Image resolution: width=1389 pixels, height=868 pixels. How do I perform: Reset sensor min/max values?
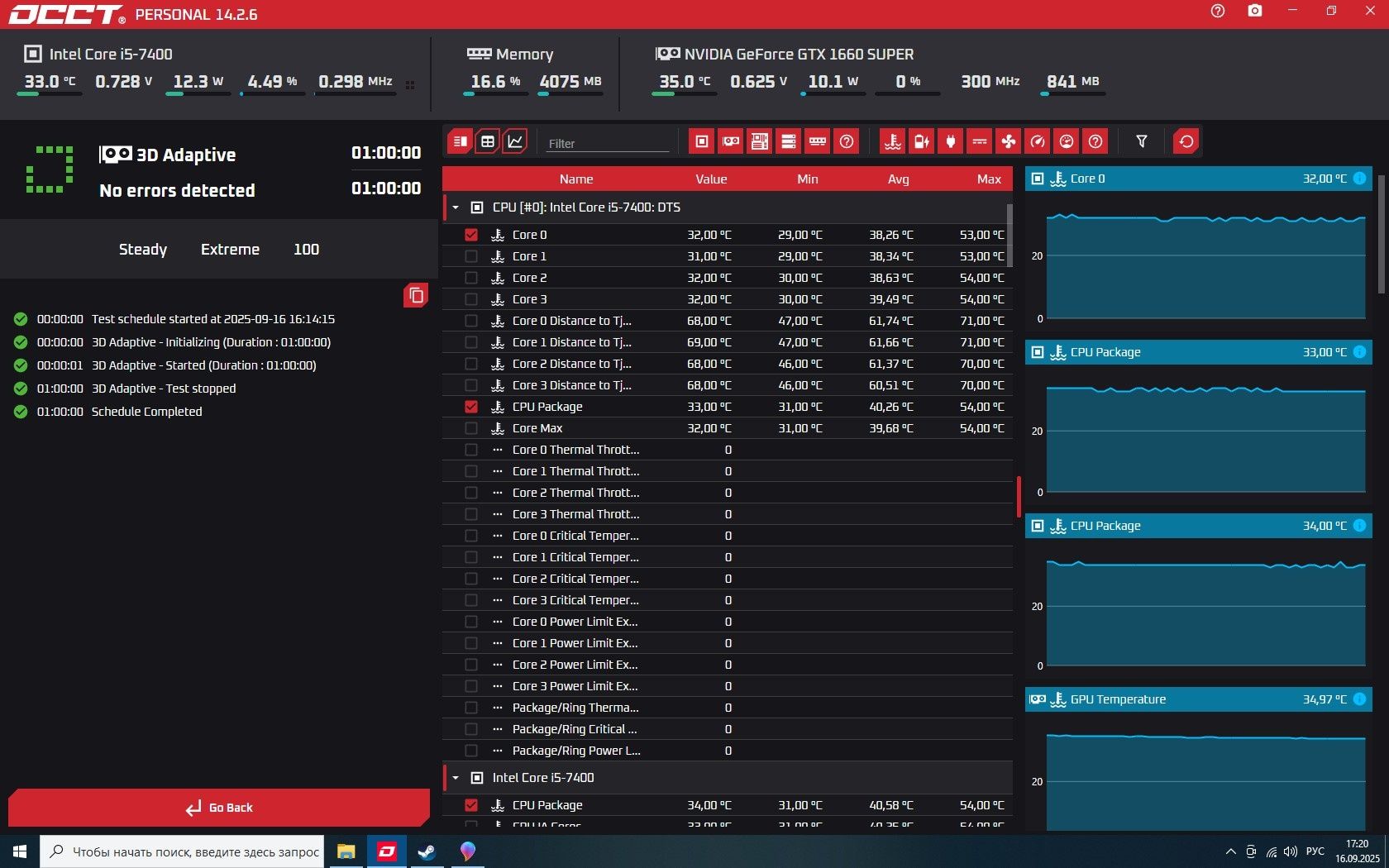[x=1186, y=141]
